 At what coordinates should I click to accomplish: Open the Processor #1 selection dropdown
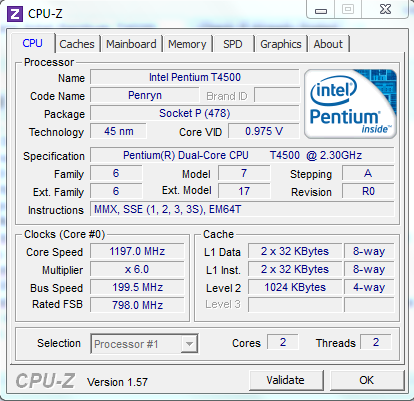(144, 344)
